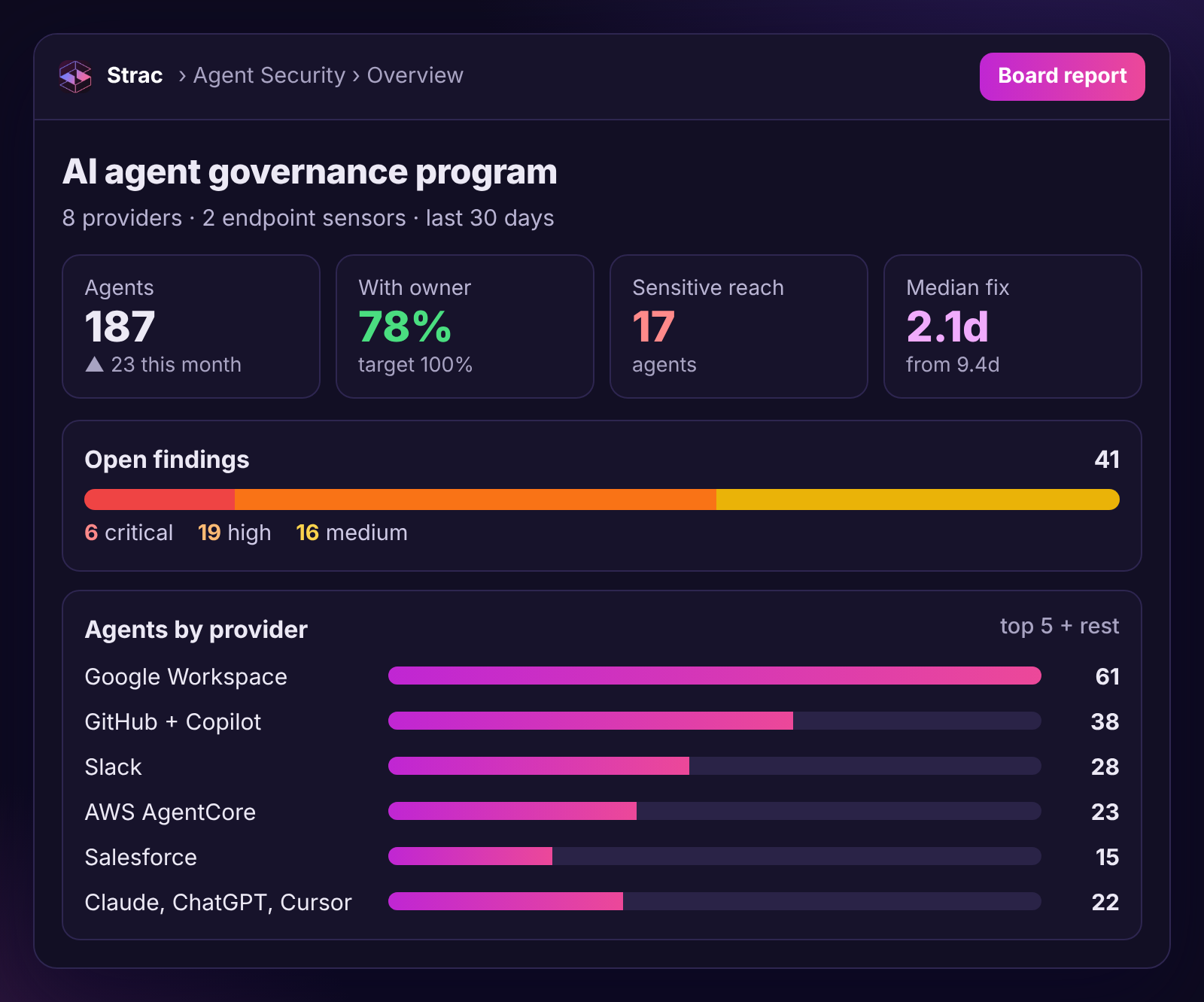Click the AWS AgentCore progress bar
This screenshot has height=1002, width=1204.
715,811
